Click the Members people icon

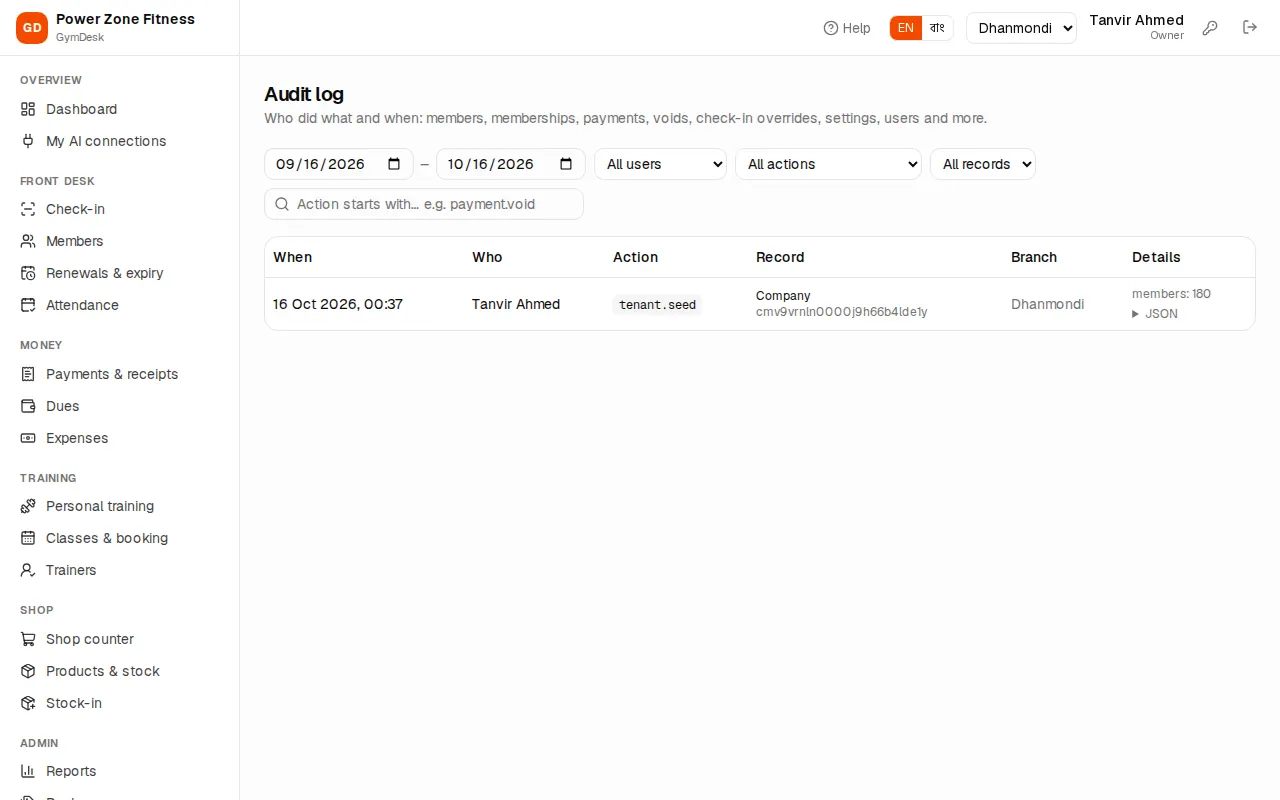coord(28,241)
